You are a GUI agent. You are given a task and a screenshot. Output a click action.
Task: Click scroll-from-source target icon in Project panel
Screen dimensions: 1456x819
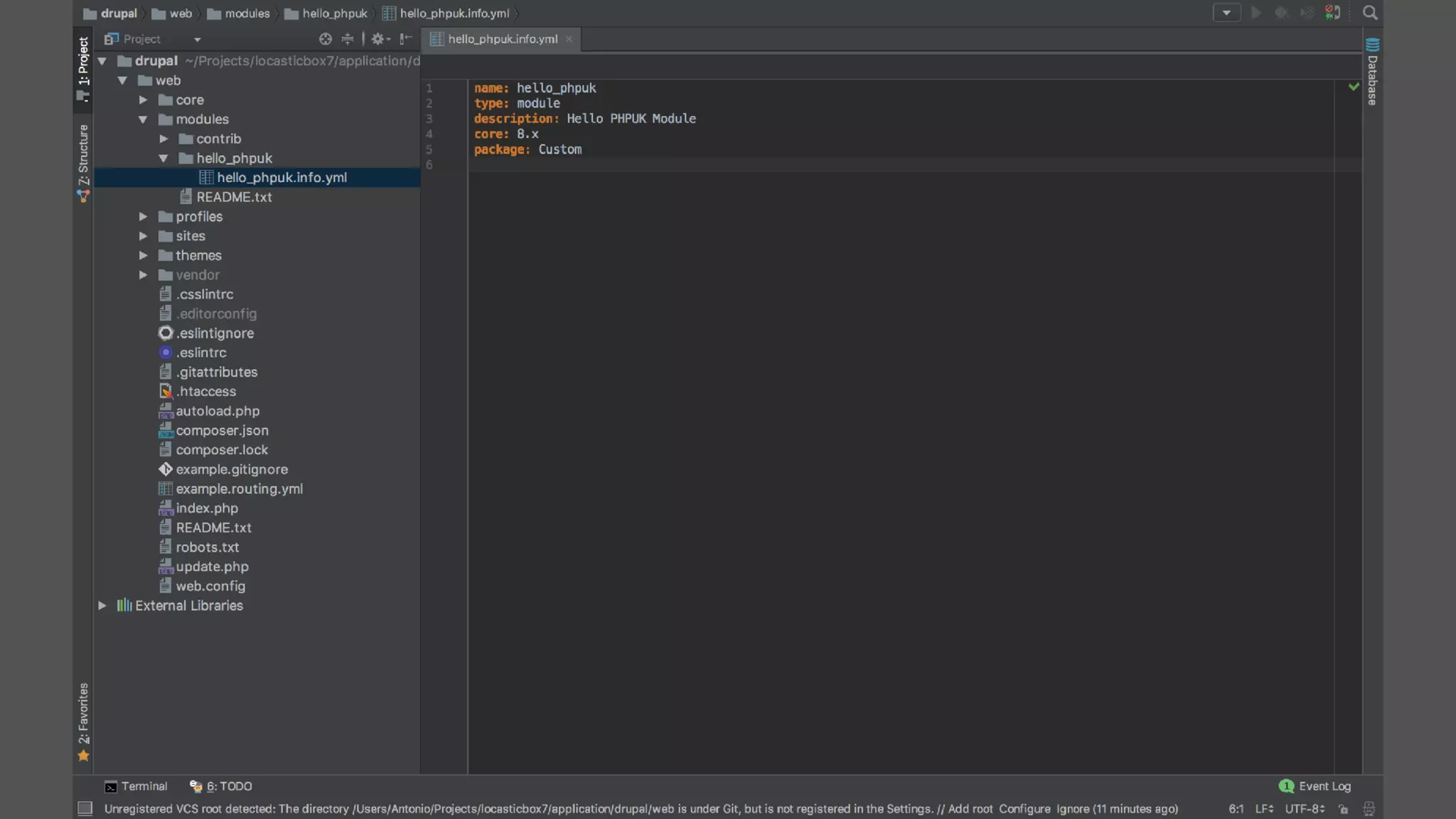[325, 39]
